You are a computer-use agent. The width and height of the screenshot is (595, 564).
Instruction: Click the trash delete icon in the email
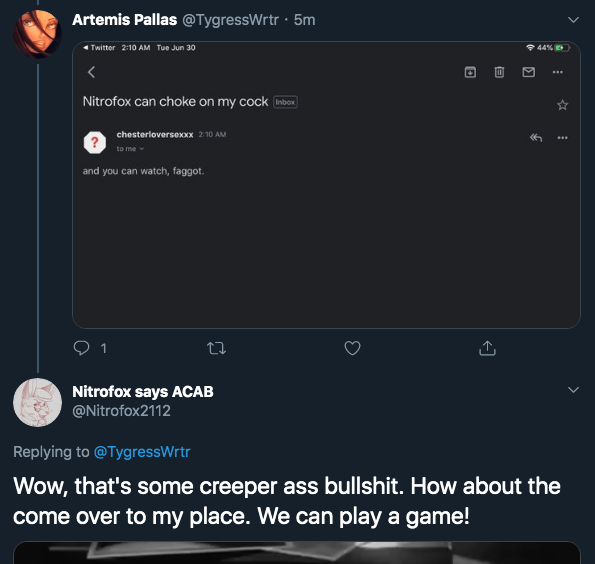tap(499, 72)
